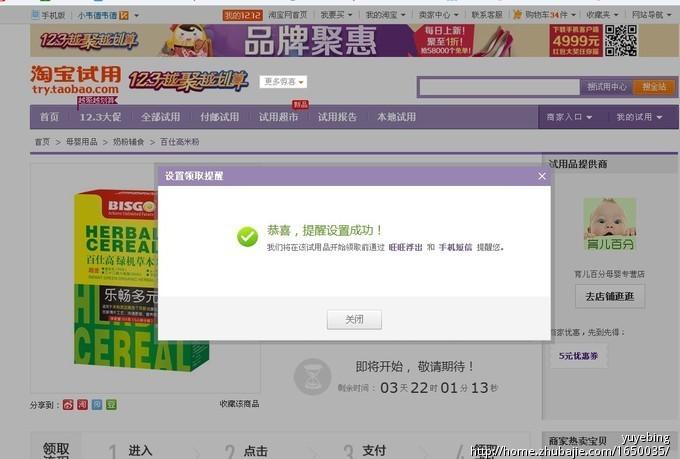Viewport: 680px width, 459px height.
Task: Click the 试用品提供商 heading
Action: 578,164
